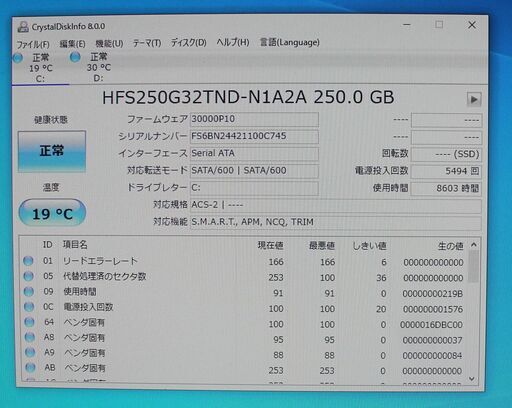Viewport: 512px width, 408px height.
Task: Click raw value 000000000084
Action: coord(432,356)
